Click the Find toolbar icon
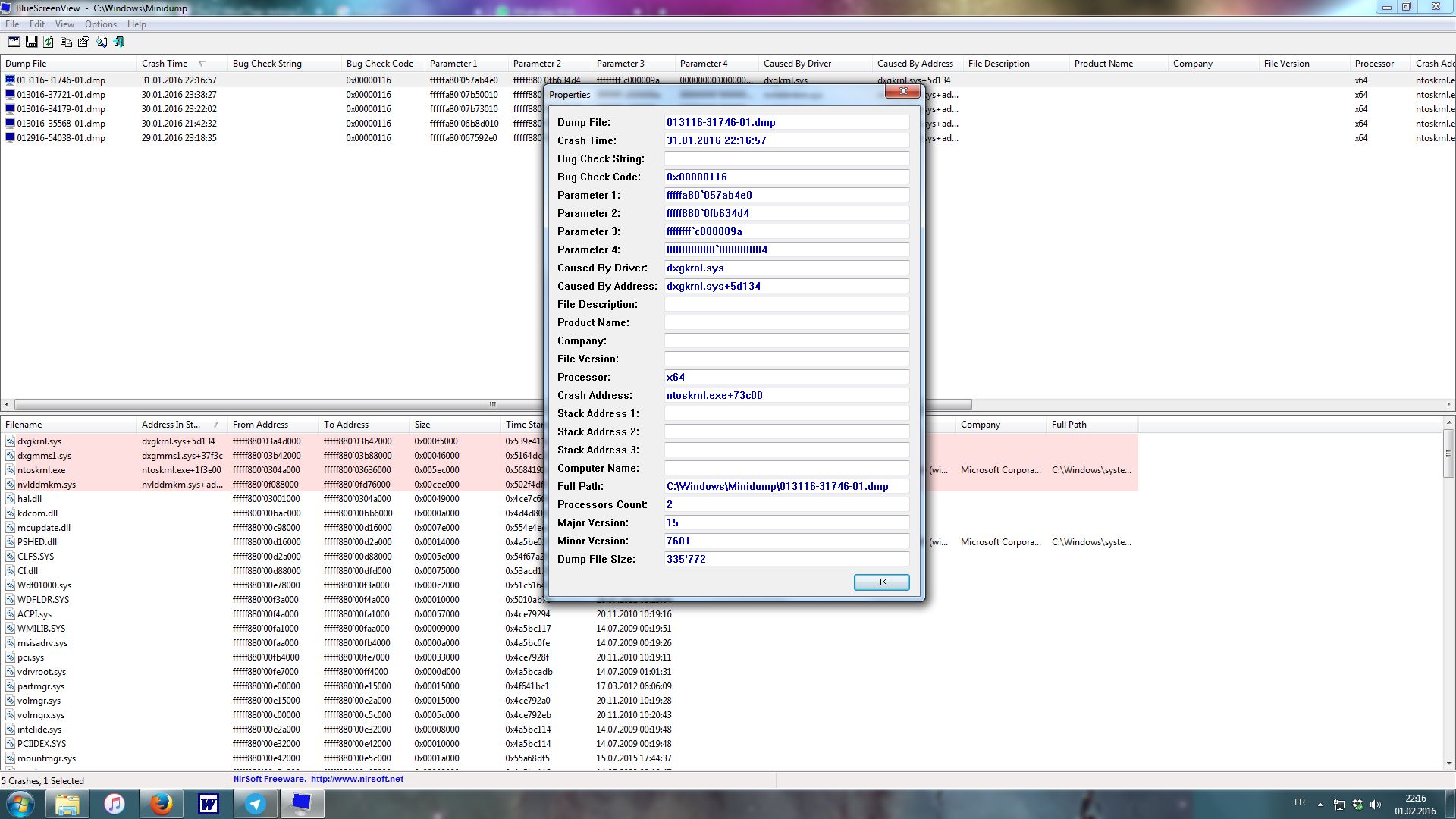 (x=101, y=42)
